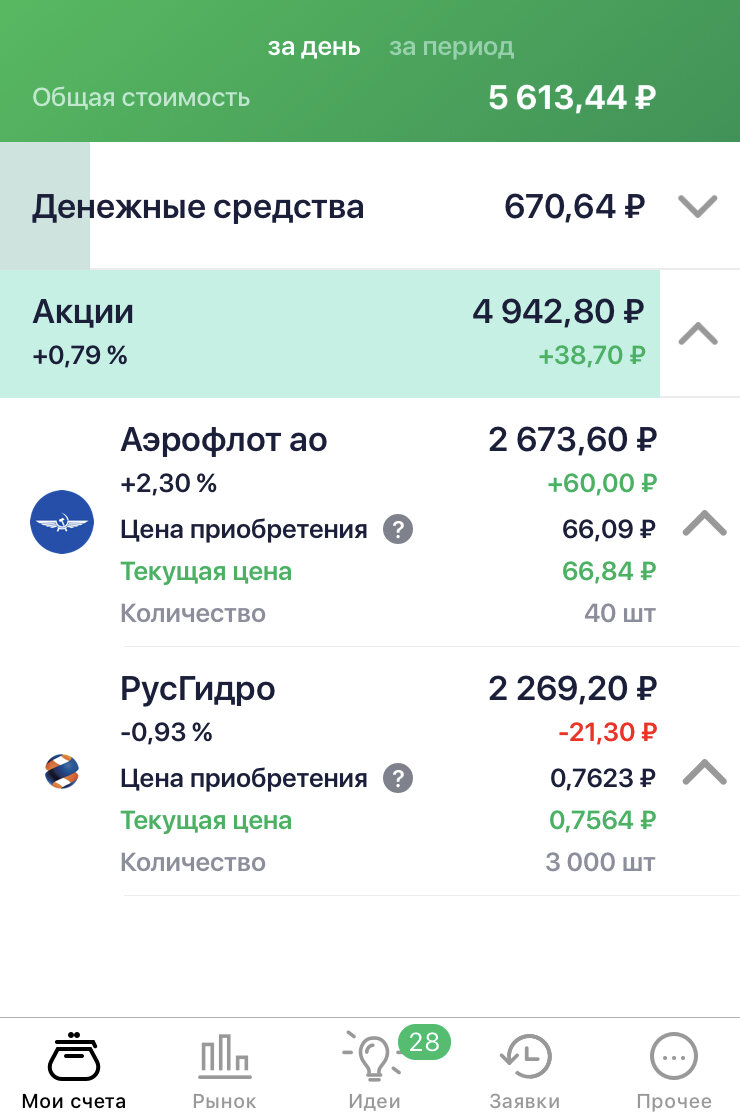Open the Мои счета wallet tab

click(x=74, y=1071)
